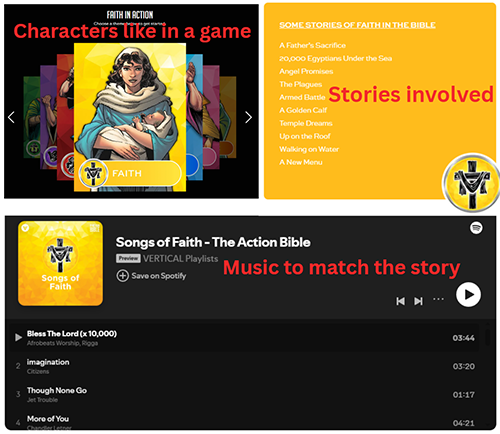Screen dimensions: 500x434
Task: Open the VERTICAL Playlists link
Action: [x=180, y=259]
